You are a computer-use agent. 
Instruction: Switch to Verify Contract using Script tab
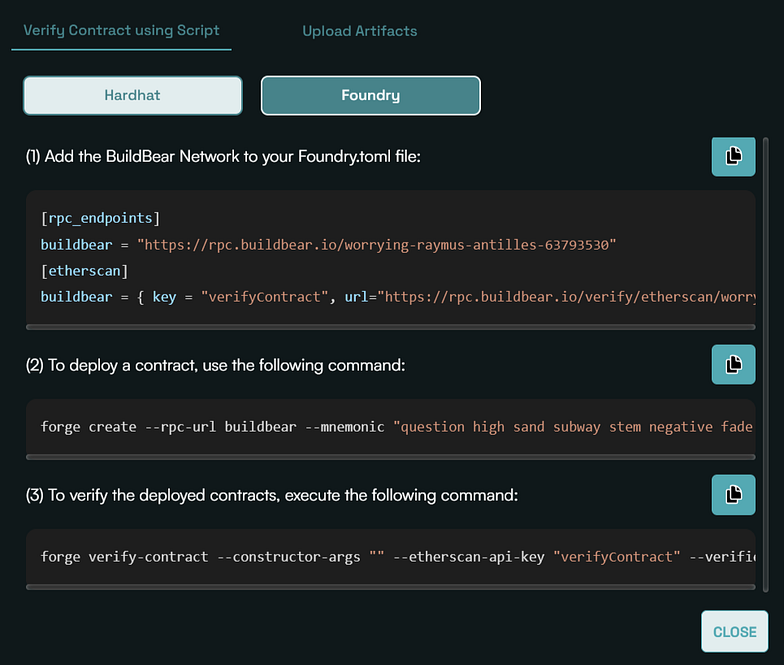coord(122,30)
